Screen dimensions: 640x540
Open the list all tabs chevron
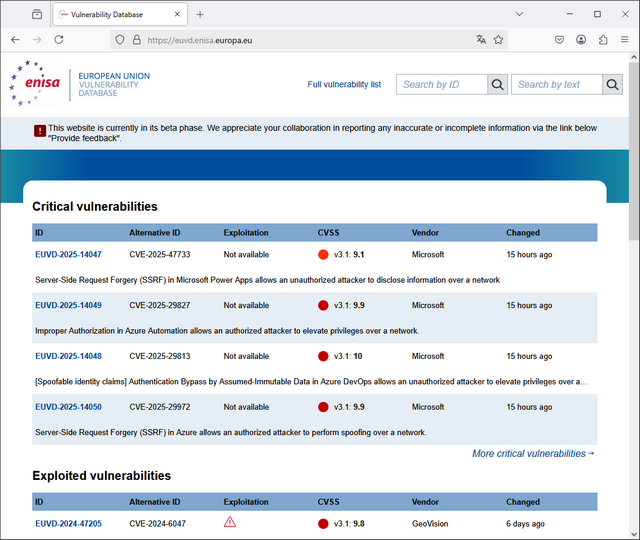519,14
